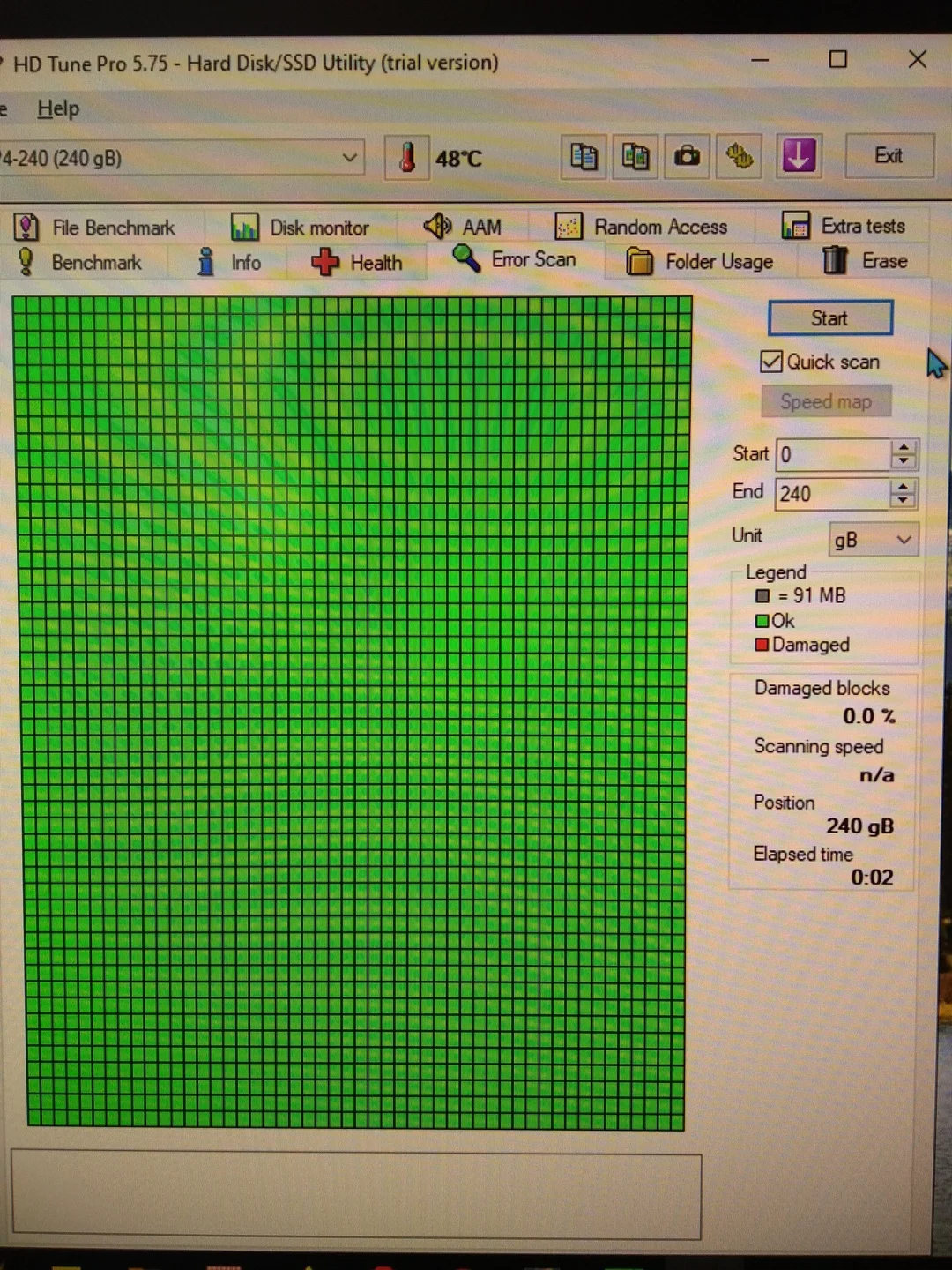
Task: Switch to the Info tab
Action: point(230,262)
